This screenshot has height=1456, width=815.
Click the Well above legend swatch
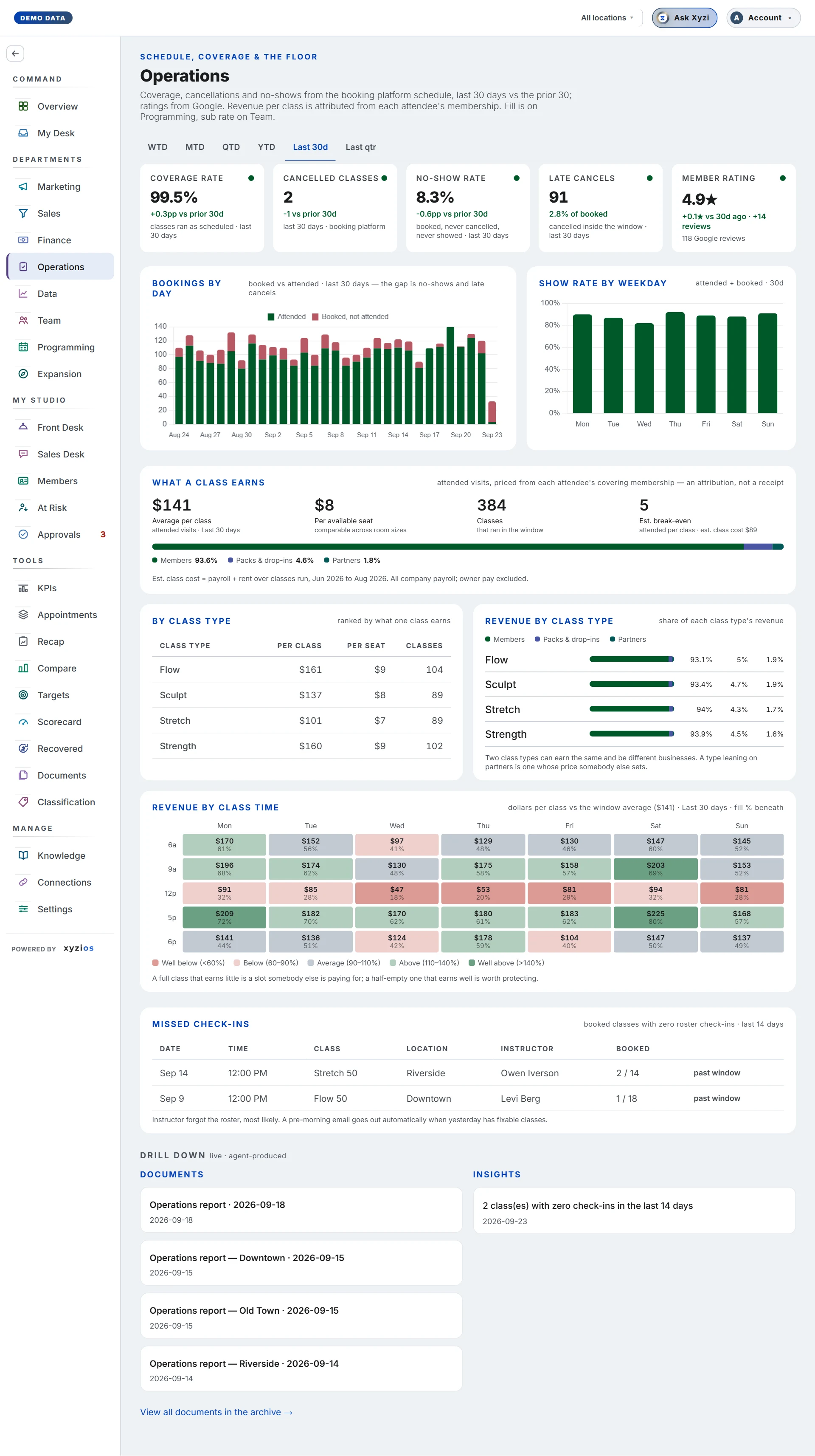472,962
